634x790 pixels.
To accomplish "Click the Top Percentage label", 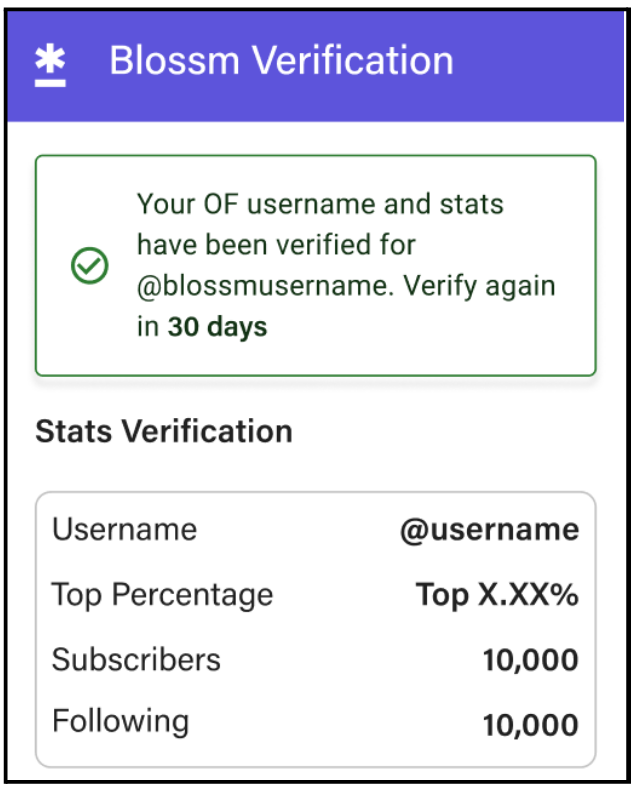I will click(x=162, y=595).
